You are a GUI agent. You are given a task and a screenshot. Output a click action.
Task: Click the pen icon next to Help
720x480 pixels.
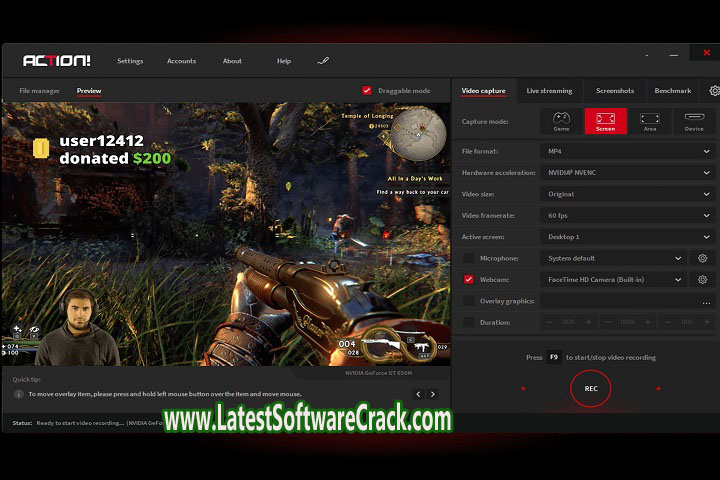[x=323, y=61]
